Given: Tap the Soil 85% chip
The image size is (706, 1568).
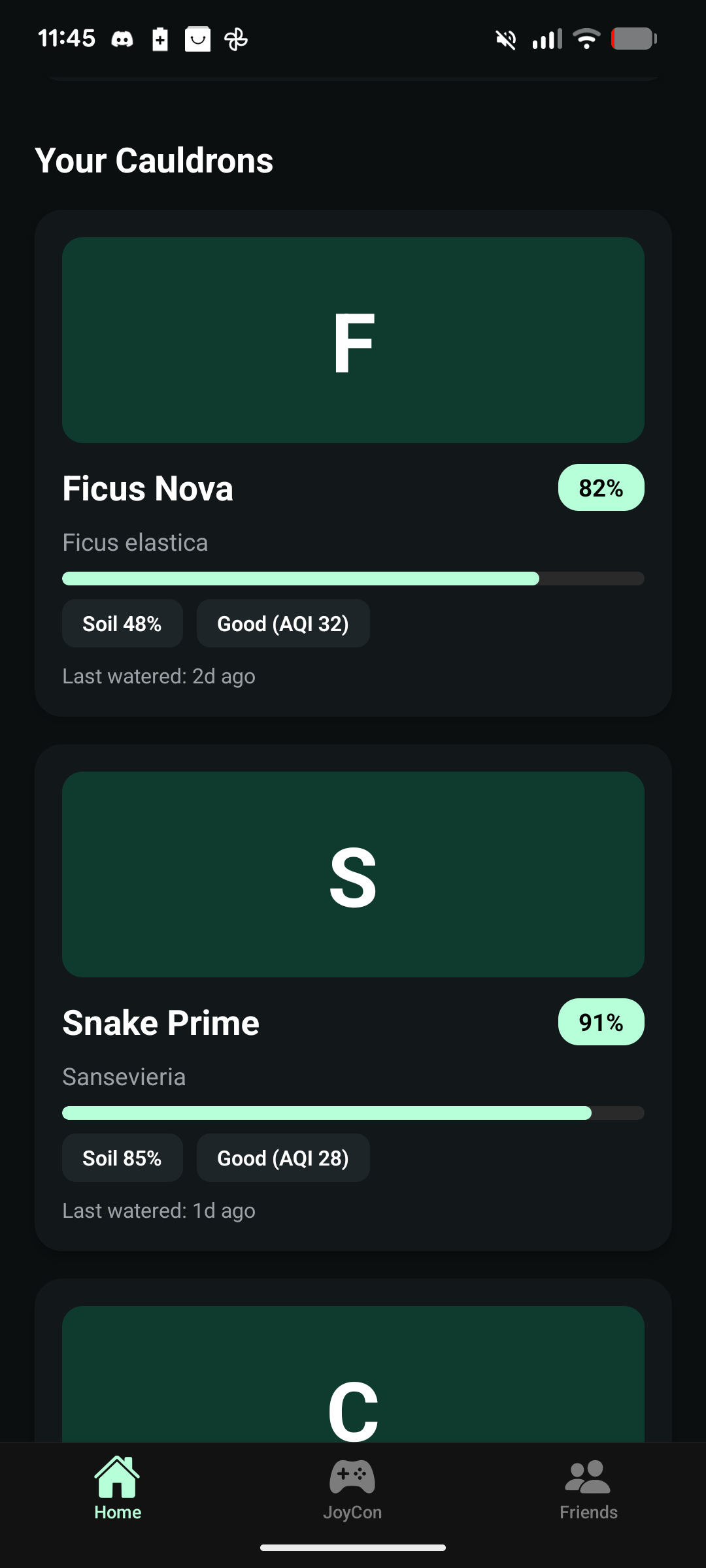Looking at the screenshot, I should [x=122, y=1158].
